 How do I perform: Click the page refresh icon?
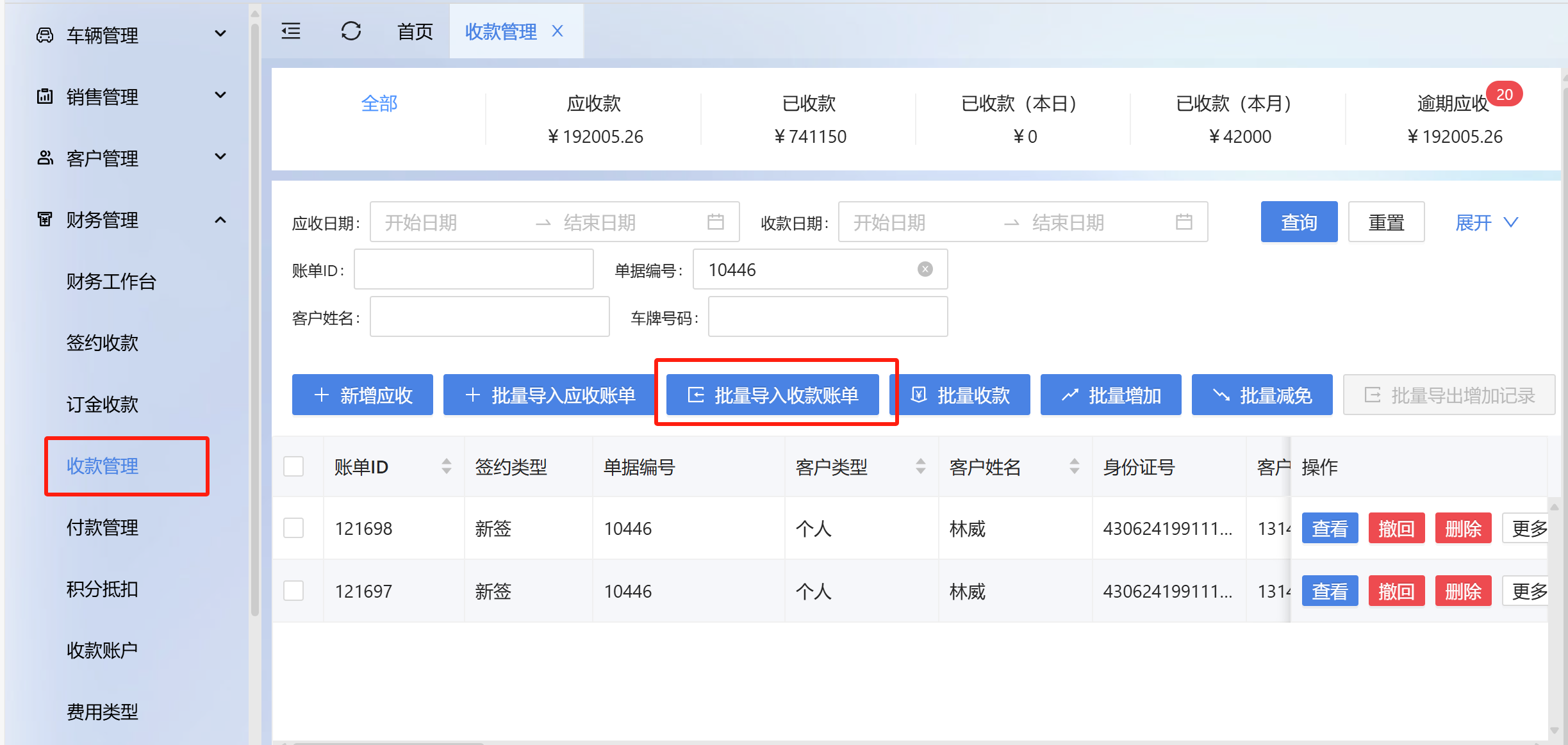351,31
